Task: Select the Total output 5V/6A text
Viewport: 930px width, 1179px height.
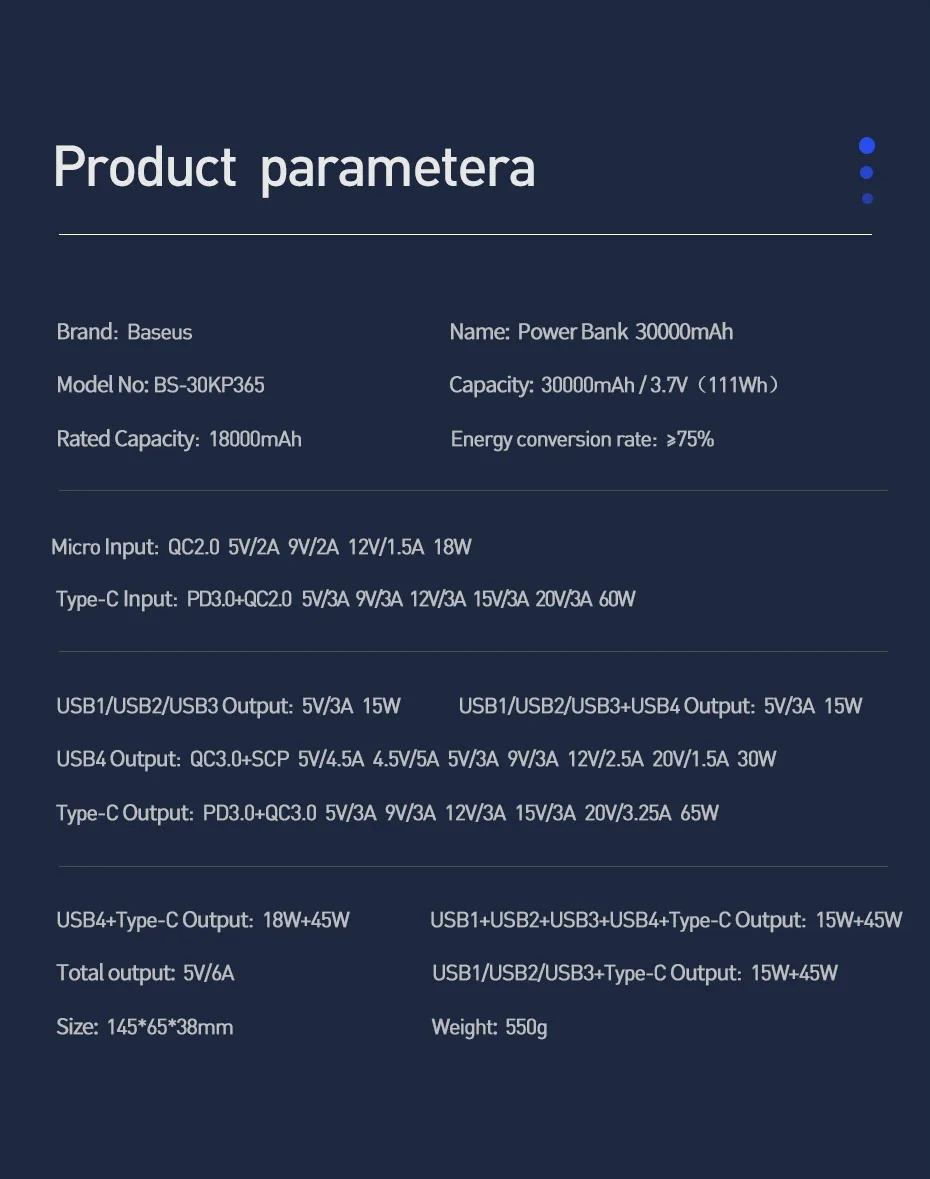Action: [145, 973]
